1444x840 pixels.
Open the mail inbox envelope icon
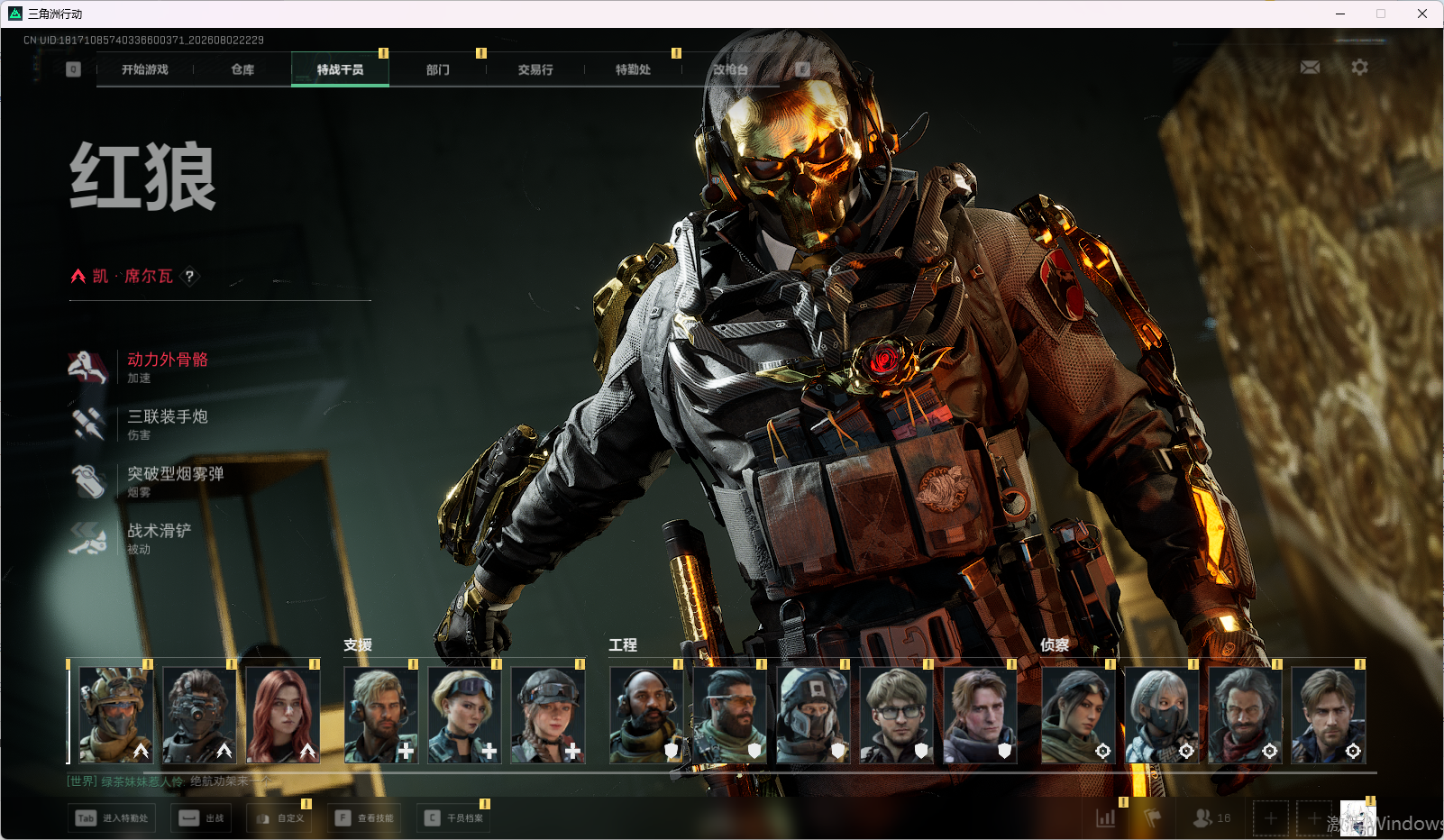[1310, 68]
